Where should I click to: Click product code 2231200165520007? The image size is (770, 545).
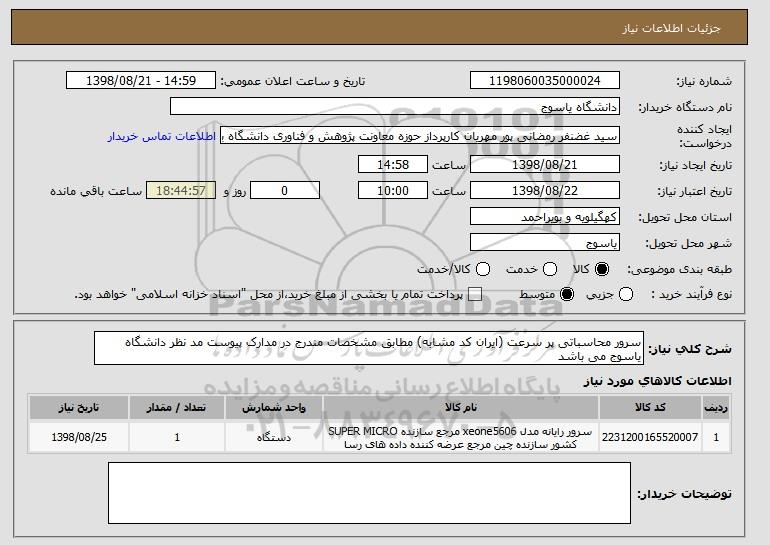(x=650, y=437)
